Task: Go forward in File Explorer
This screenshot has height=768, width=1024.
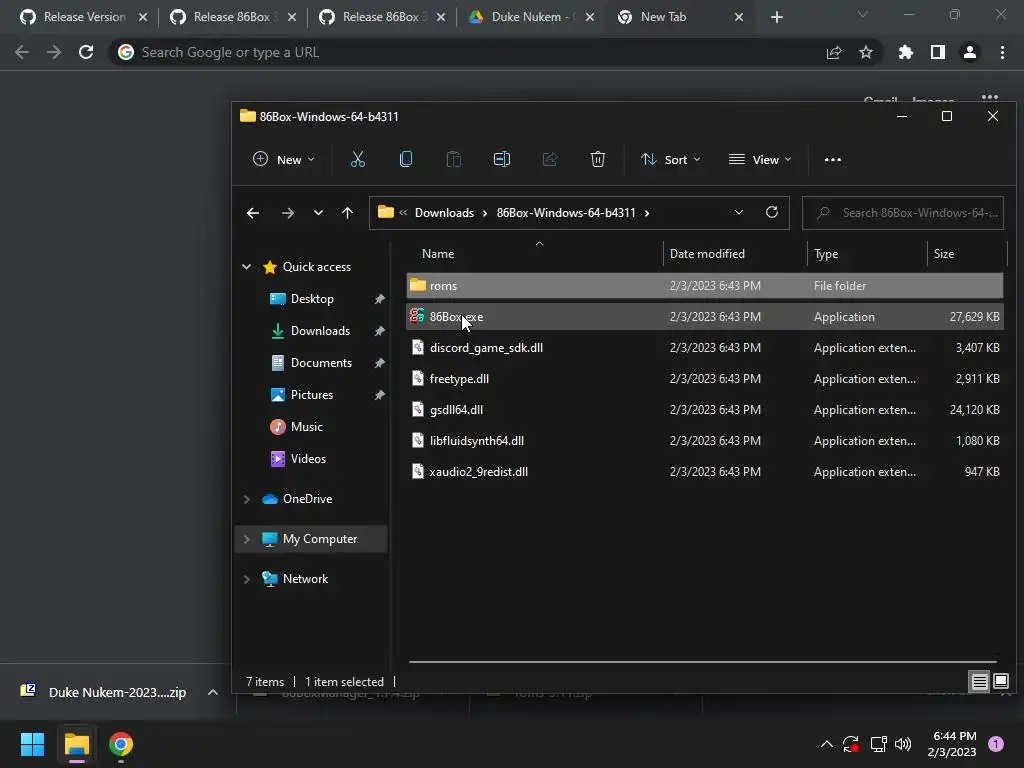Action: 287,213
